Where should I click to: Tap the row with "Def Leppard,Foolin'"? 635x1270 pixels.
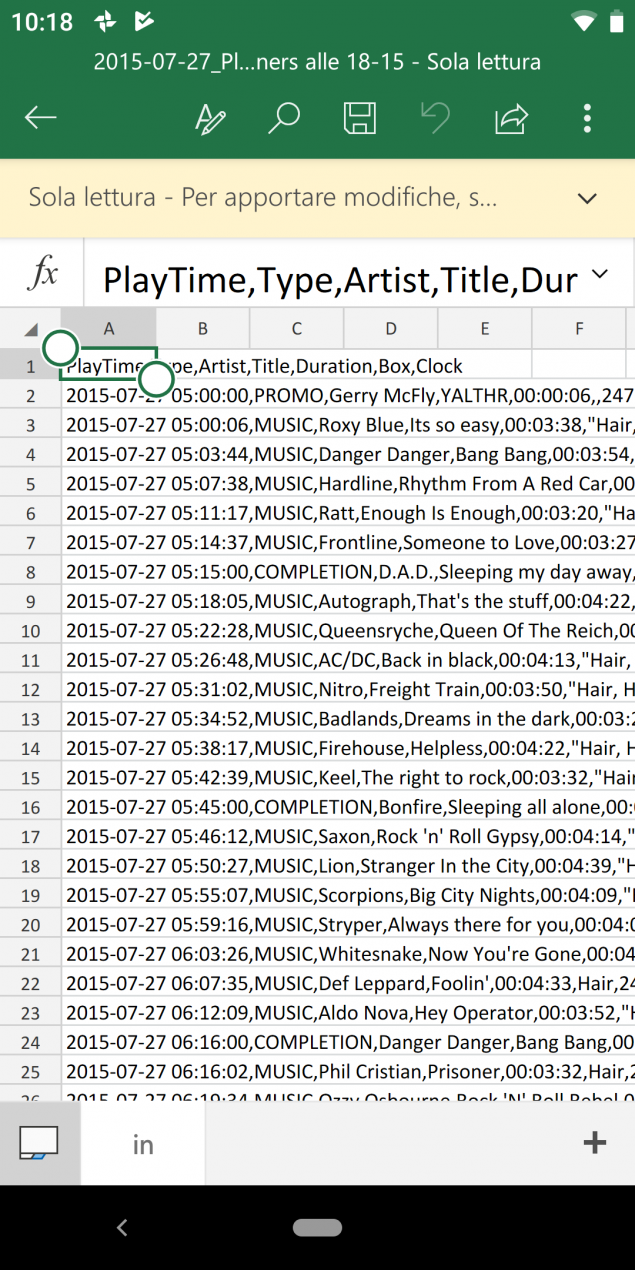click(x=348, y=983)
